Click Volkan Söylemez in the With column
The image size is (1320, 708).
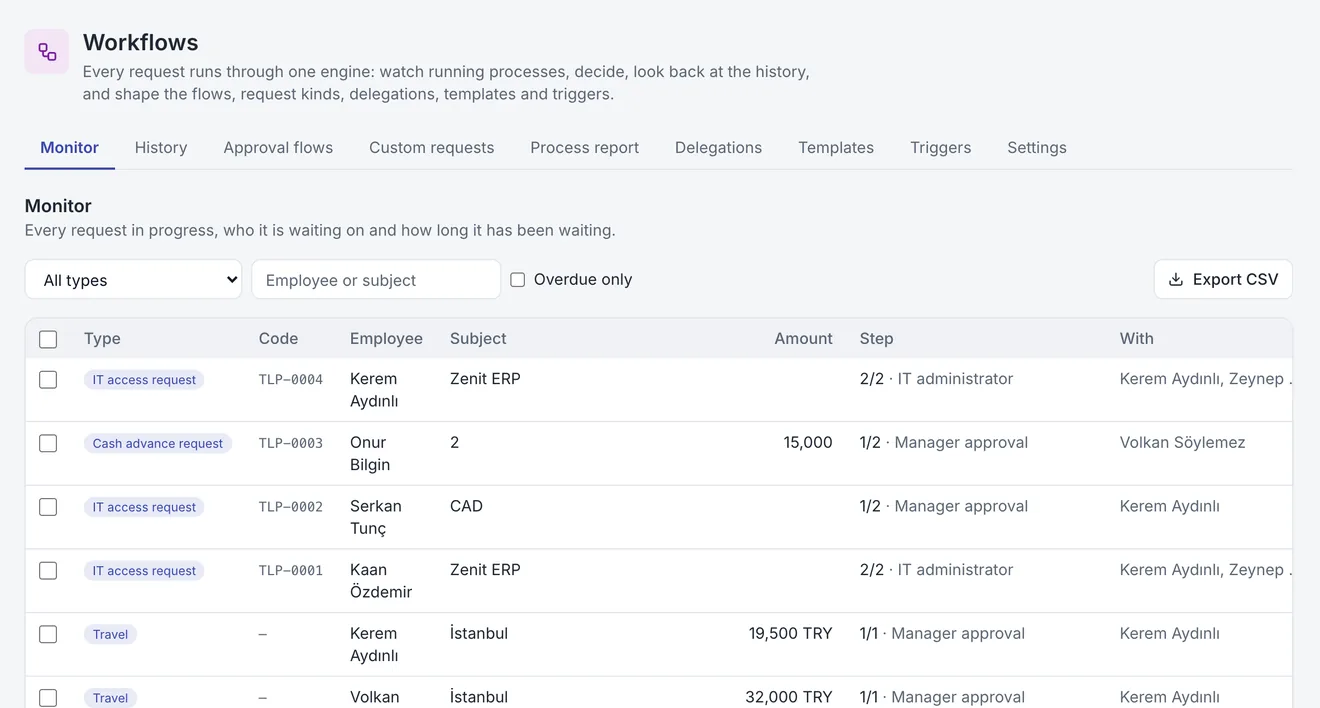click(x=1182, y=442)
